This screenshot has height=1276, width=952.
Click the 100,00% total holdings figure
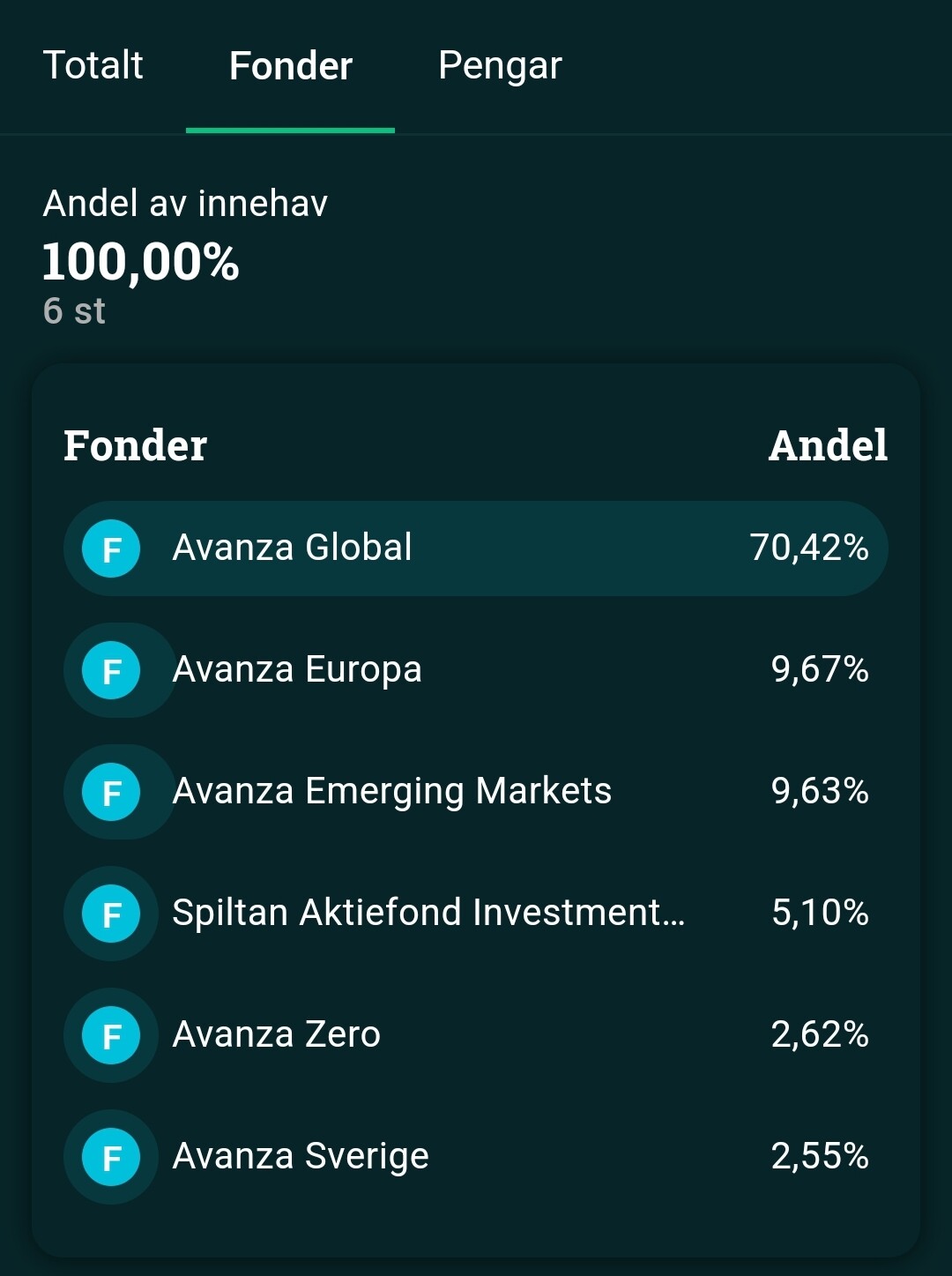tap(141, 262)
